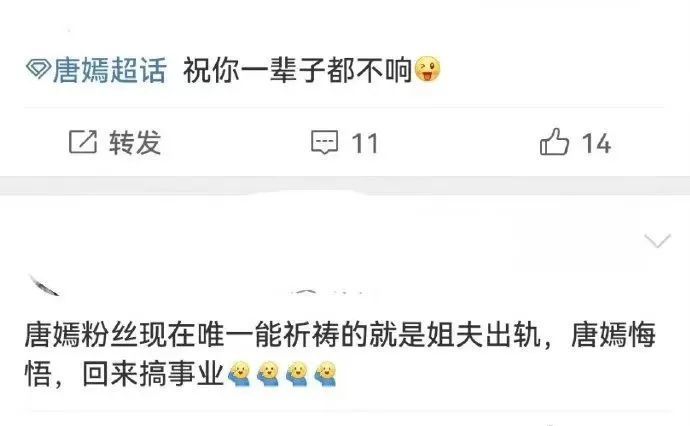Viewport: 690px width, 426px height.
Task: Expand the second post's chevron menu
Action: pos(657,241)
